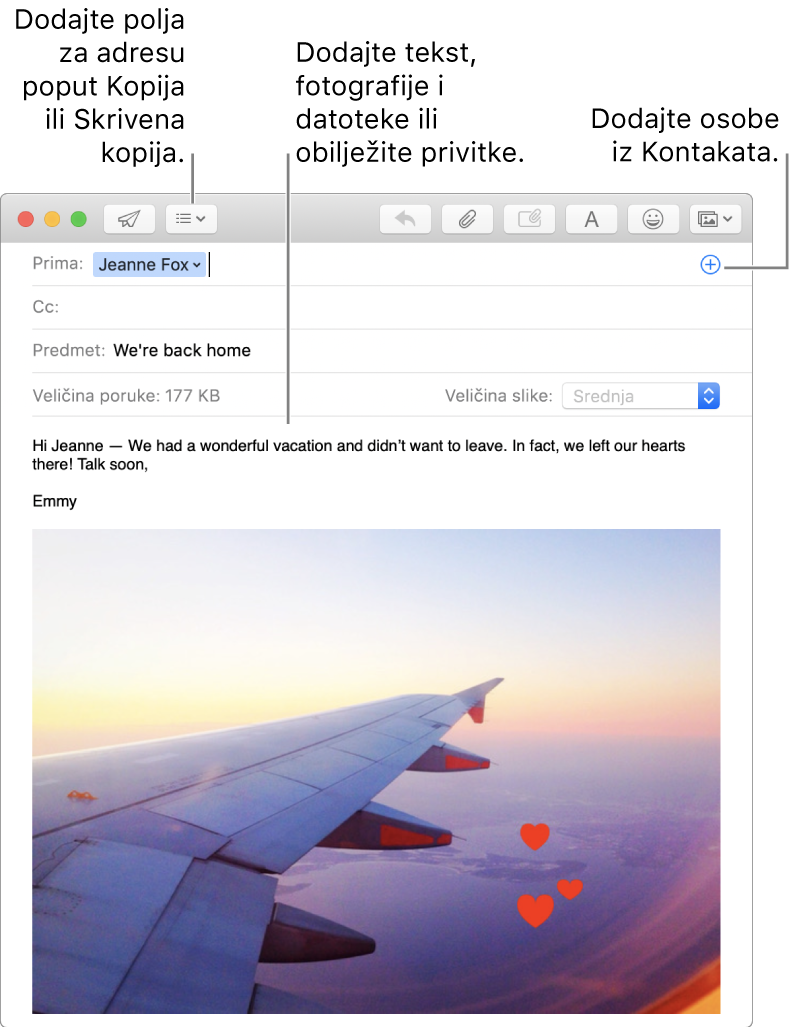This screenshot has height=1027, width=795.
Task: Click the blue plus add contact icon
Action: click(709, 265)
